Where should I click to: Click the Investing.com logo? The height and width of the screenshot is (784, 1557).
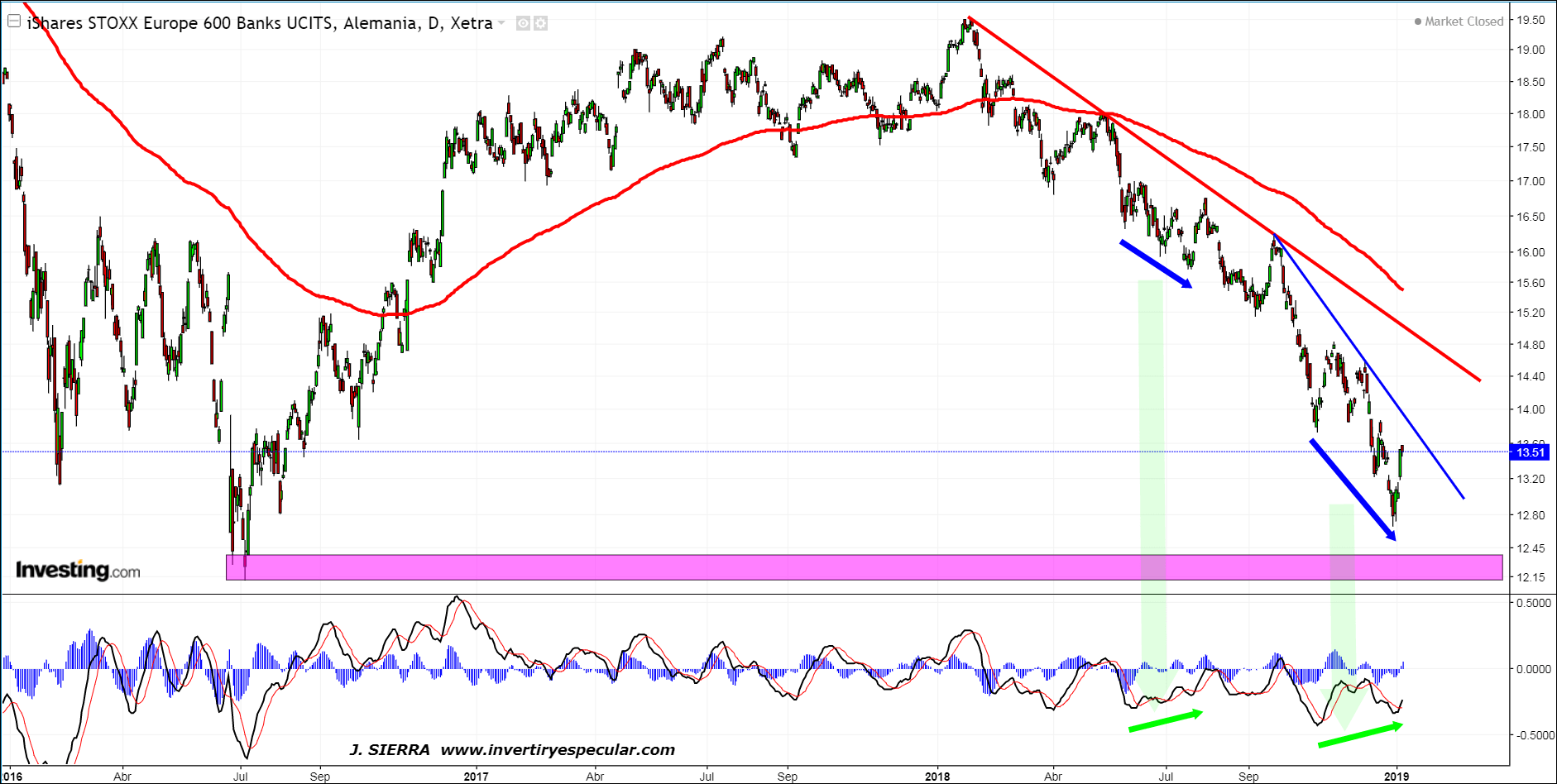[78, 570]
